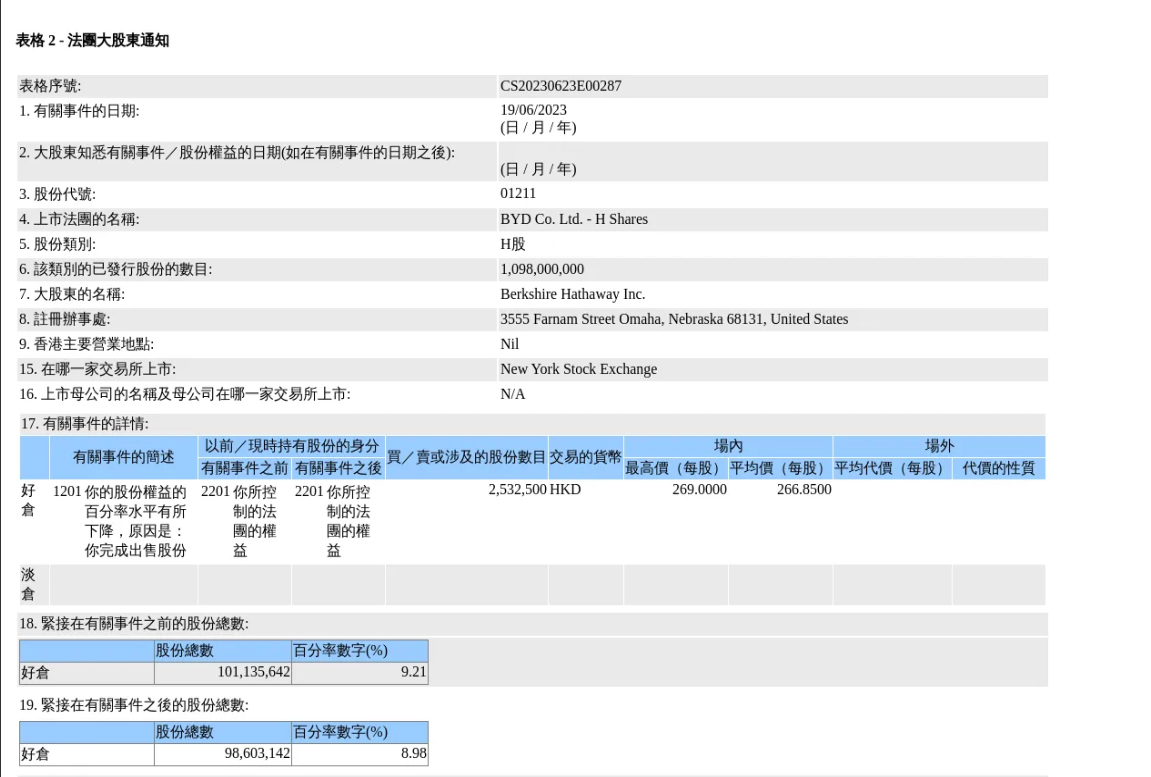The height and width of the screenshot is (777, 1151).
Task: Click the label 15. 在哪一家交易所上市
Action: (98, 369)
